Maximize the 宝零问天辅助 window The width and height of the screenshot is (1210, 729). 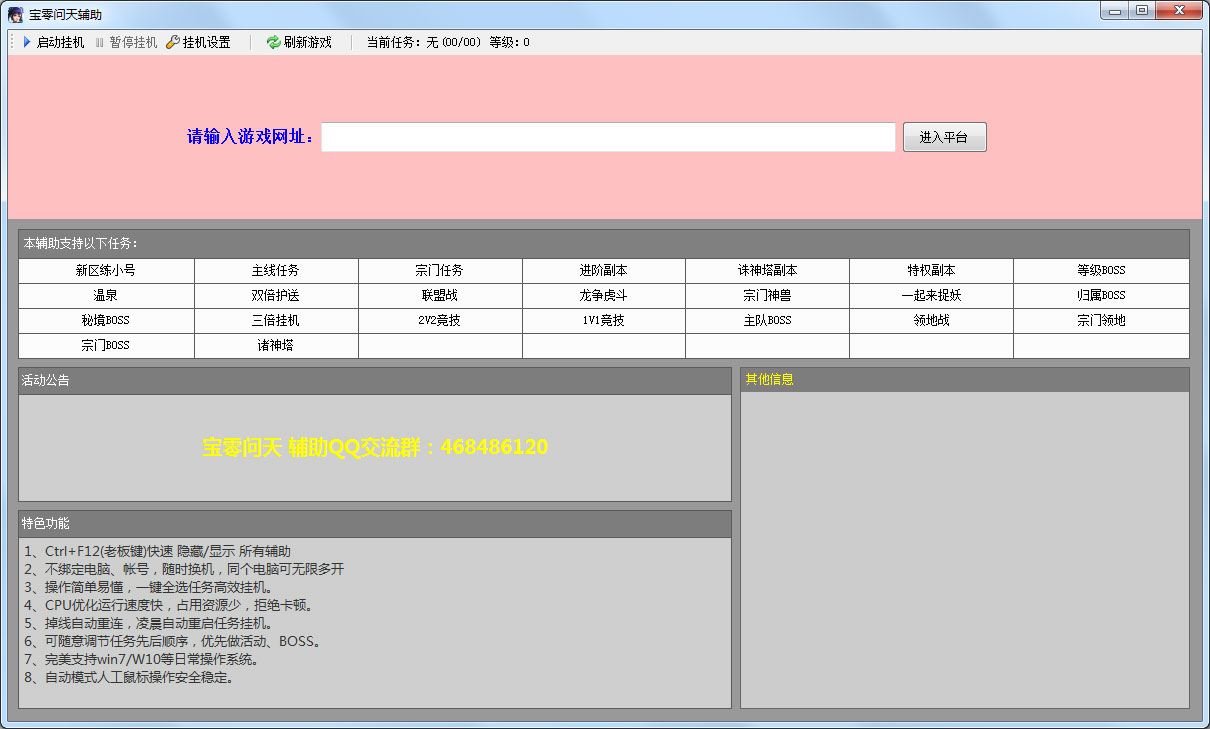click(1142, 10)
